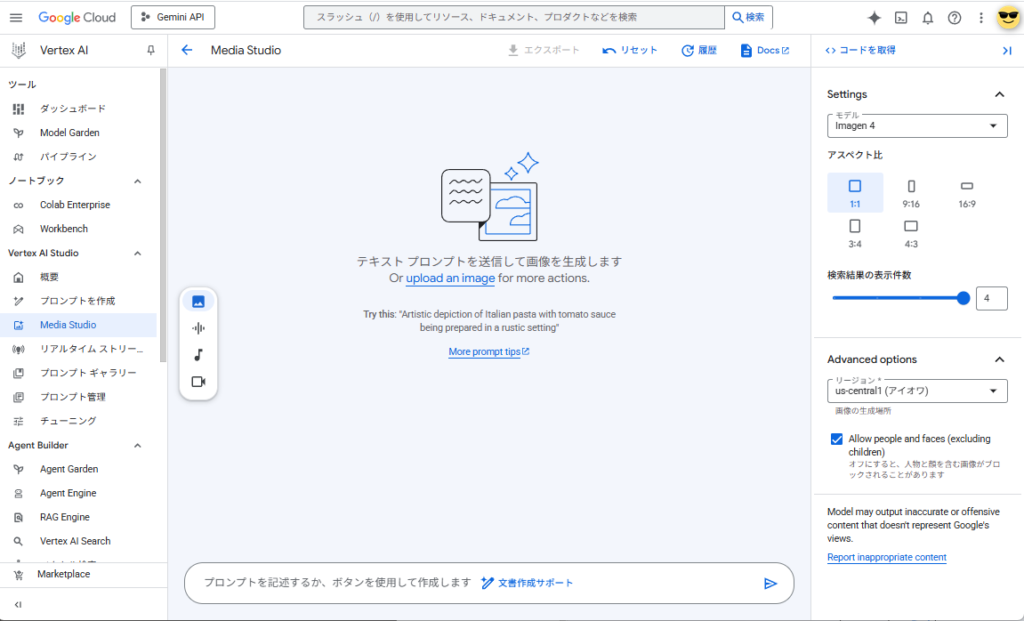Select the 9:16 aspect ratio
The height and width of the screenshot is (621, 1024).
(x=911, y=193)
